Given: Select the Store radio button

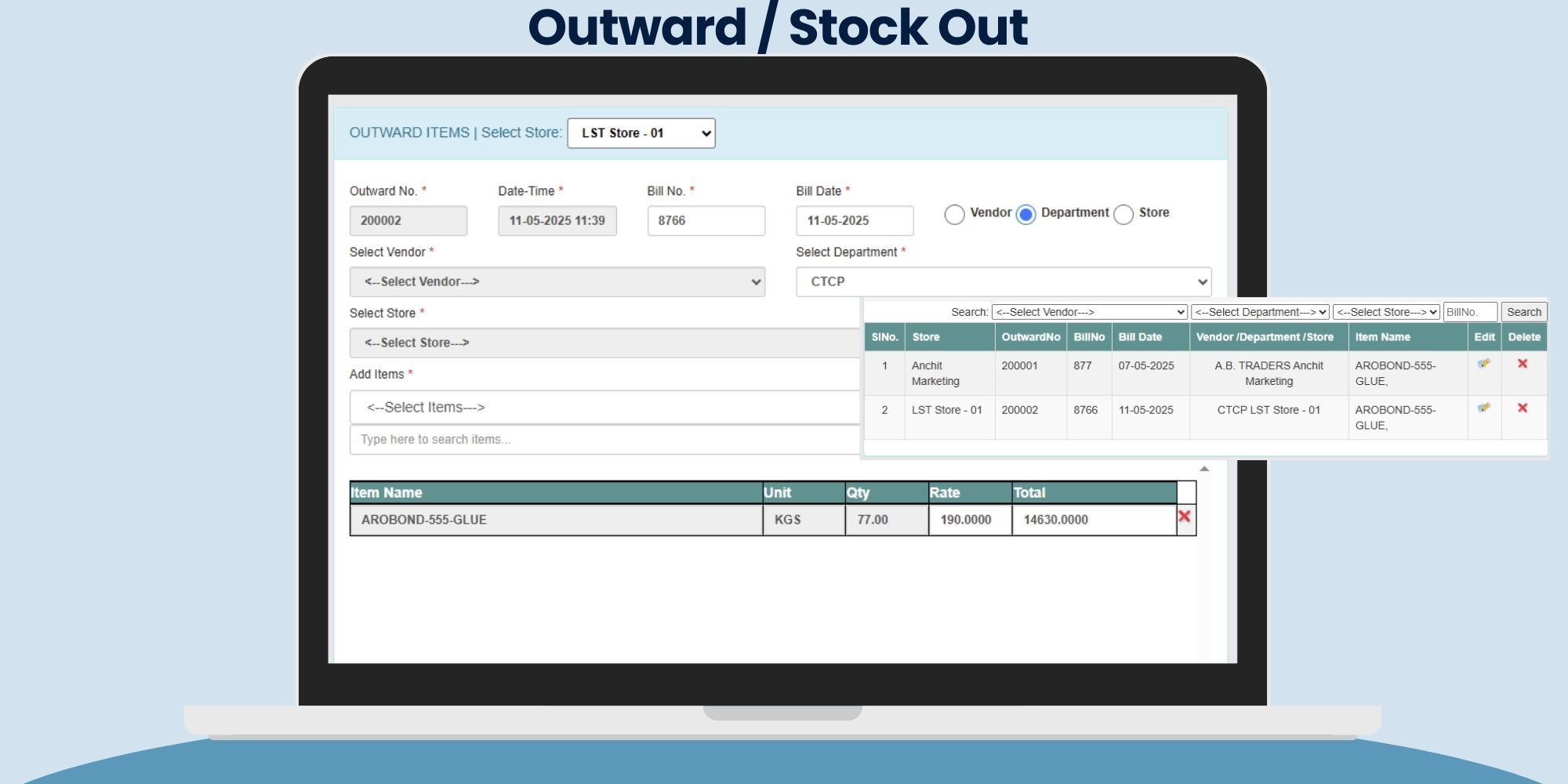Looking at the screenshot, I should [x=1123, y=214].
